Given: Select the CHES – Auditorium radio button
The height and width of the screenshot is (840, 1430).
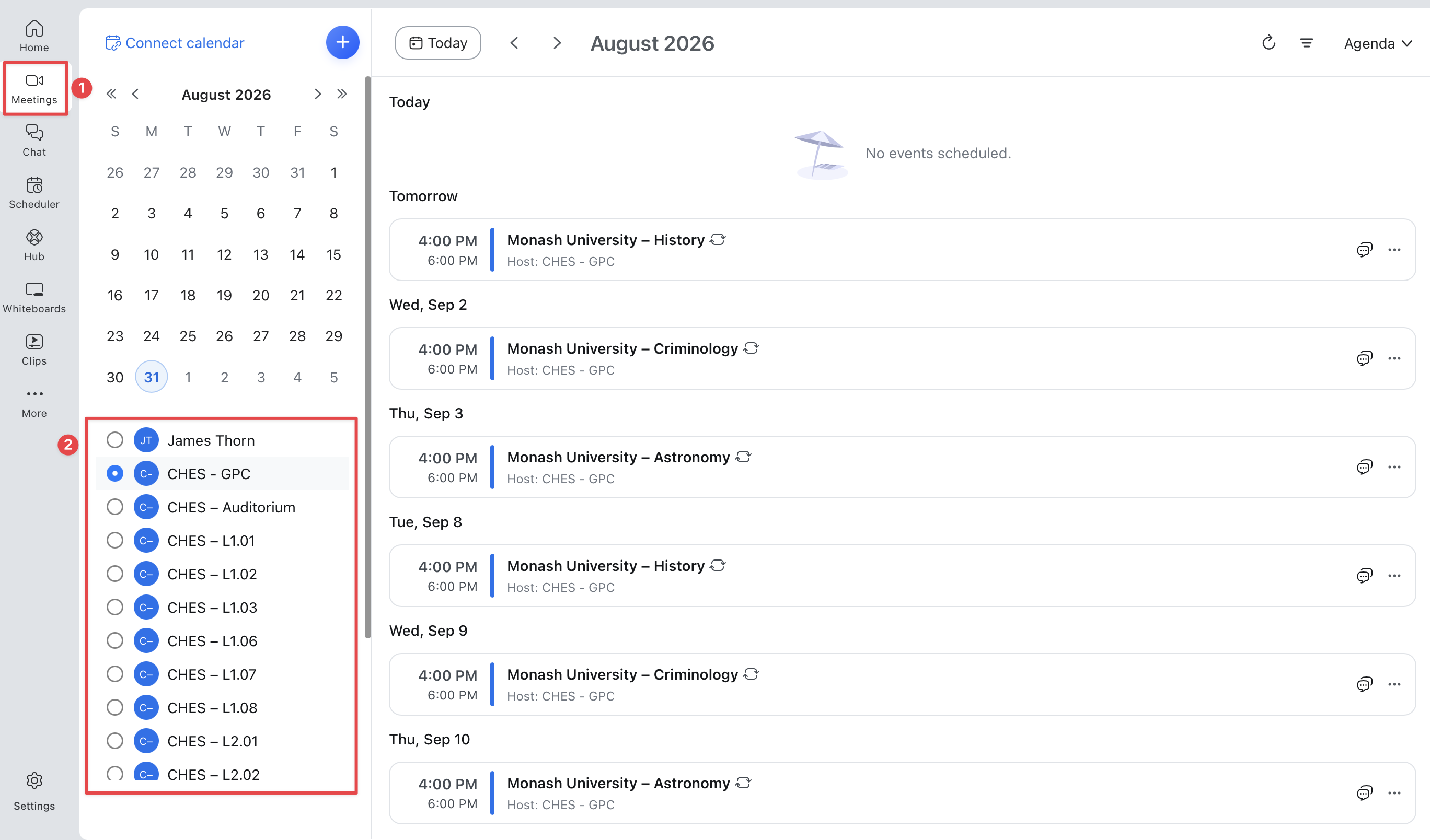Looking at the screenshot, I should [114, 507].
